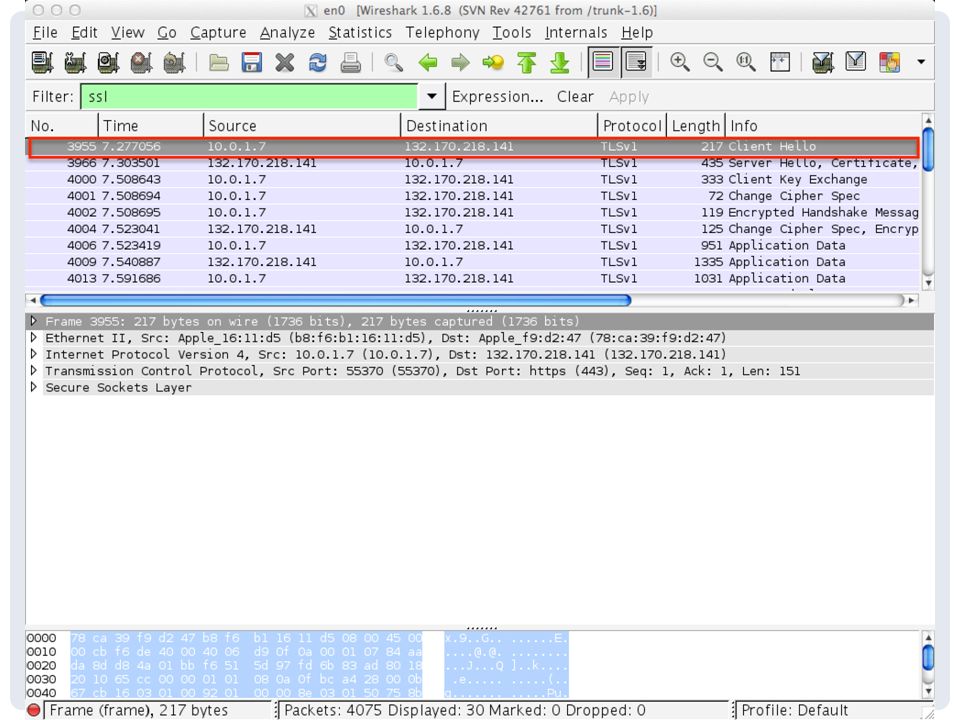Open toolbar overflow arrow
The height and width of the screenshot is (720, 960).
[x=921, y=62]
